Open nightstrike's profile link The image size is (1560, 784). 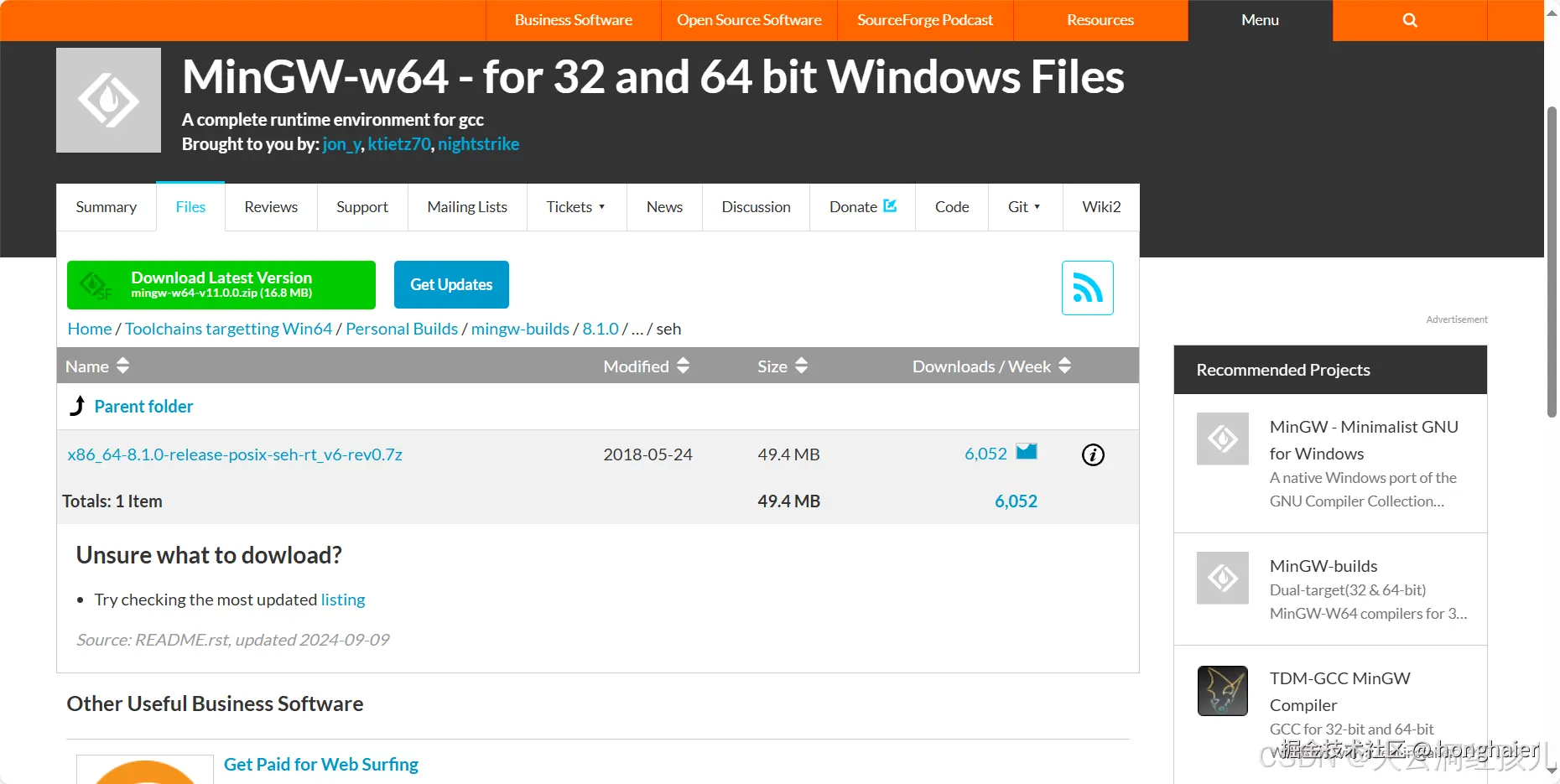pos(478,144)
